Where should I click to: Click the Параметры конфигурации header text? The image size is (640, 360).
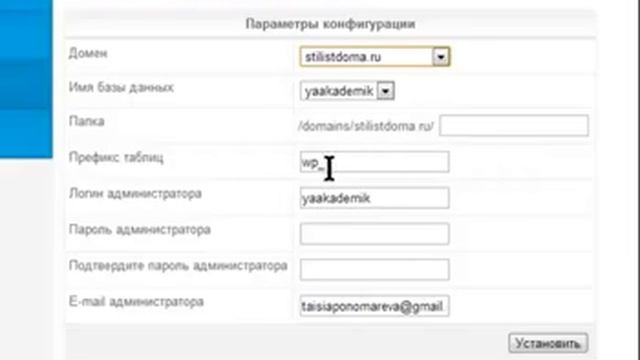point(330,24)
